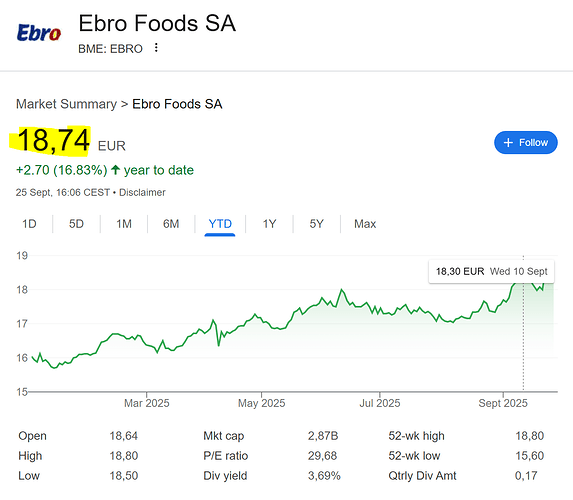Viewport: 573px width, 500px height.
Task: Click the Sept 2025 axis label
Action: click(x=503, y=403)
